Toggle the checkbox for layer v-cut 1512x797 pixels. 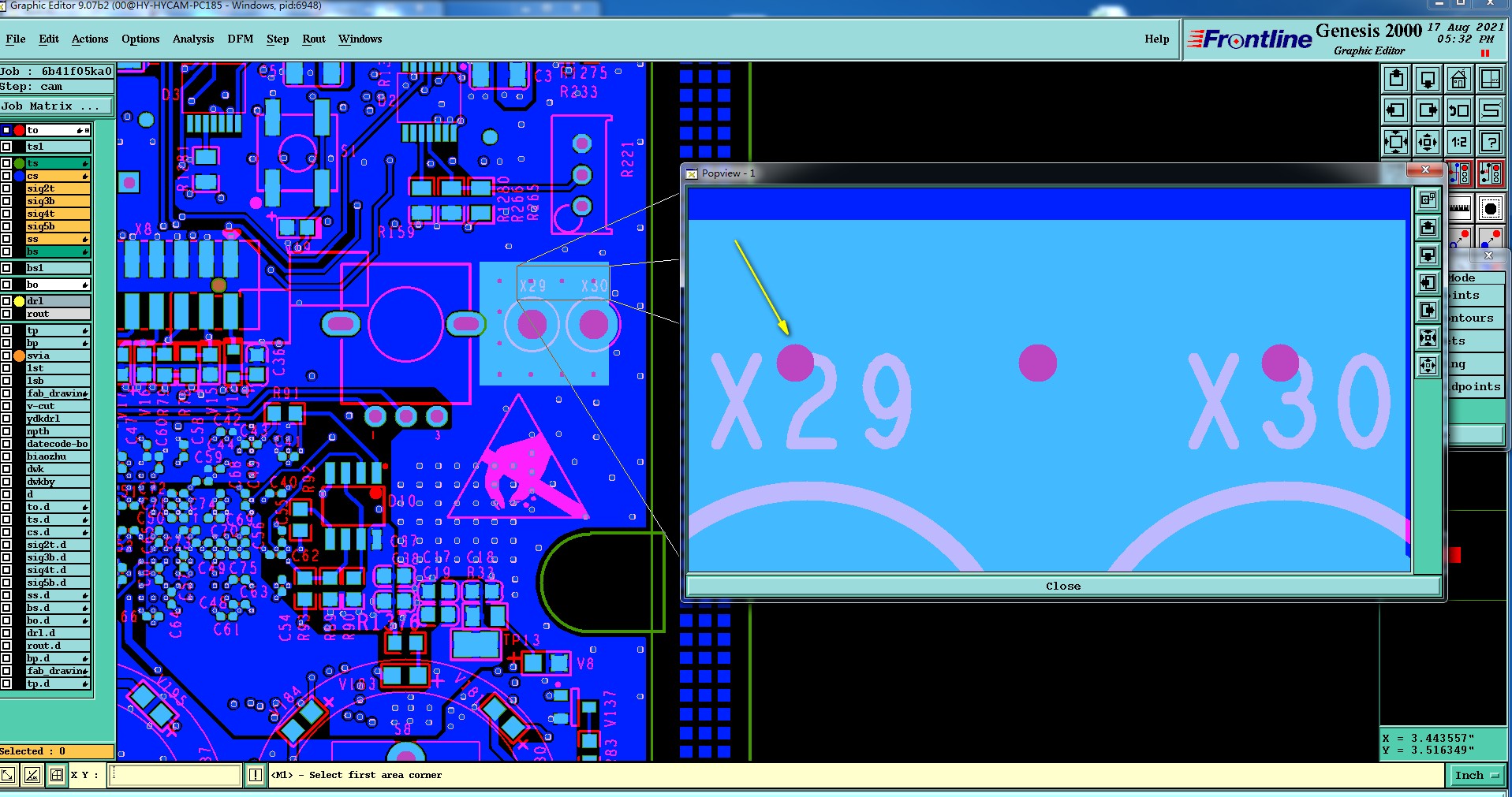6,406
